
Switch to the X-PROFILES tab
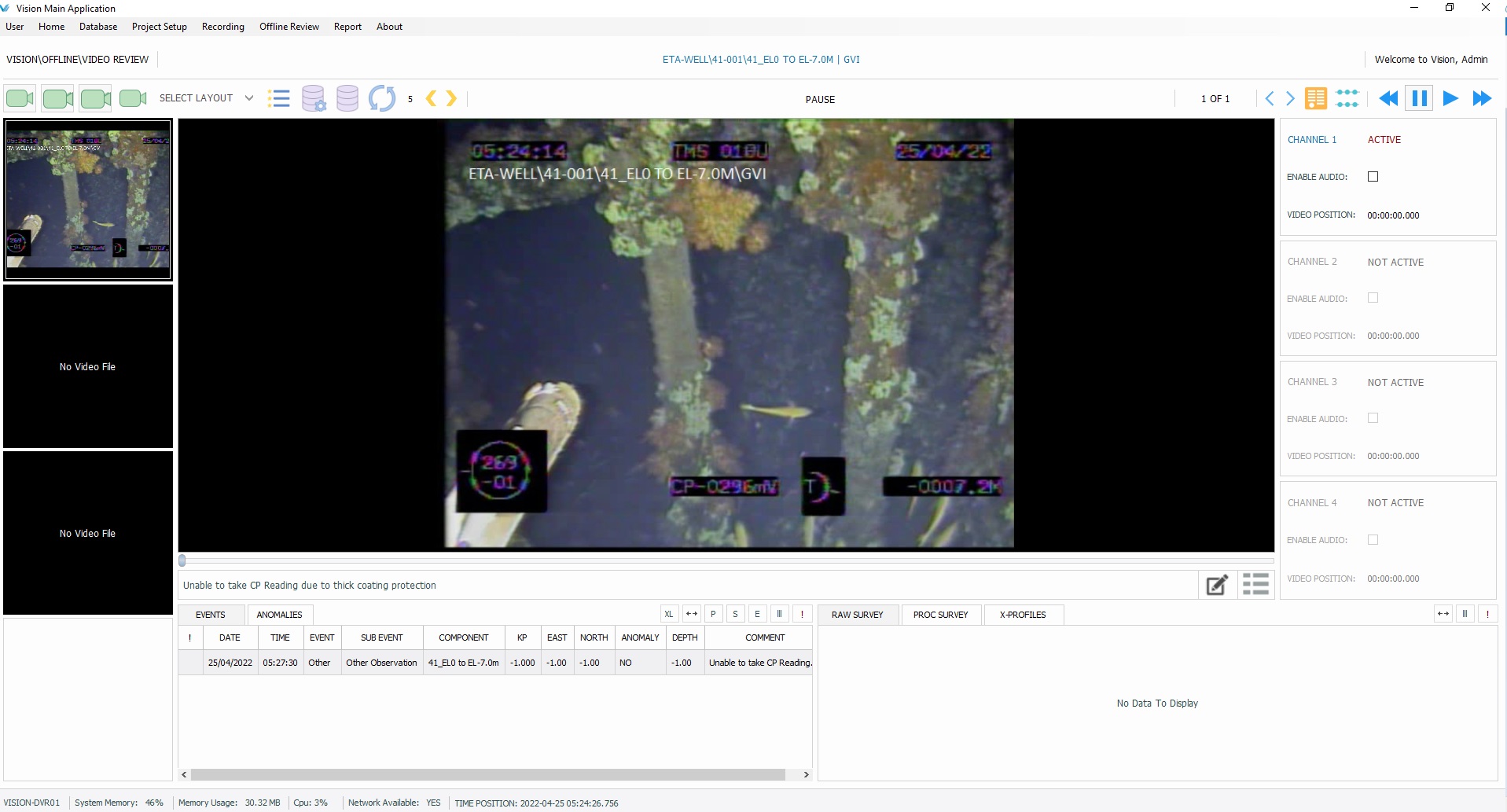1023,615
